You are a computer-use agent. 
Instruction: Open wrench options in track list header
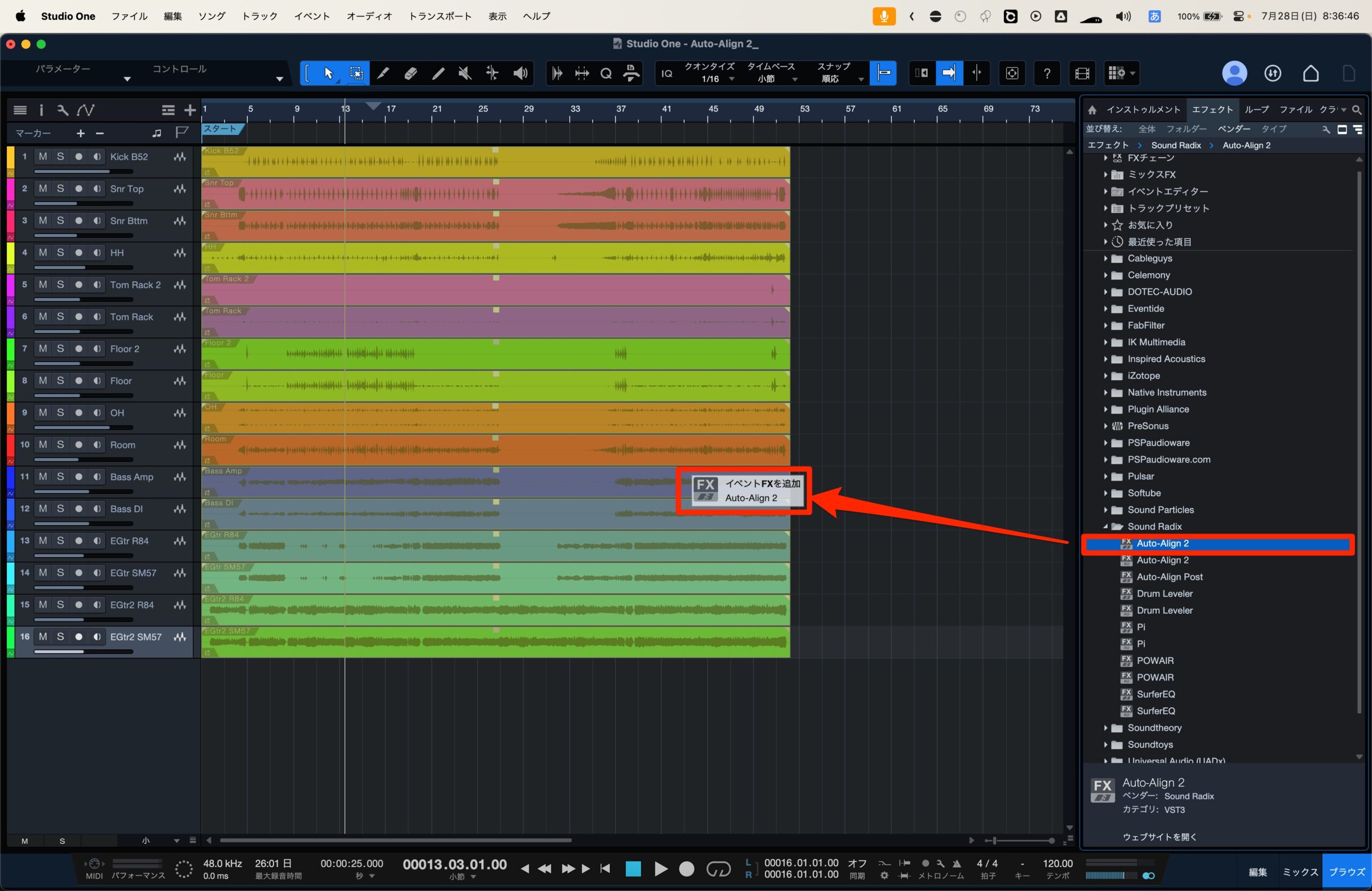tap(62, 109)
